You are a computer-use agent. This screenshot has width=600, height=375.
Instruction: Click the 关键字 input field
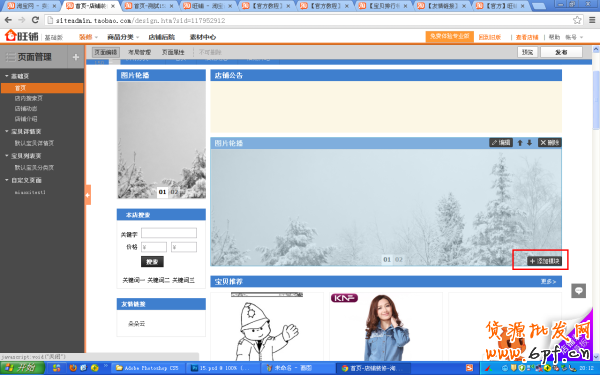coord(169,233)
